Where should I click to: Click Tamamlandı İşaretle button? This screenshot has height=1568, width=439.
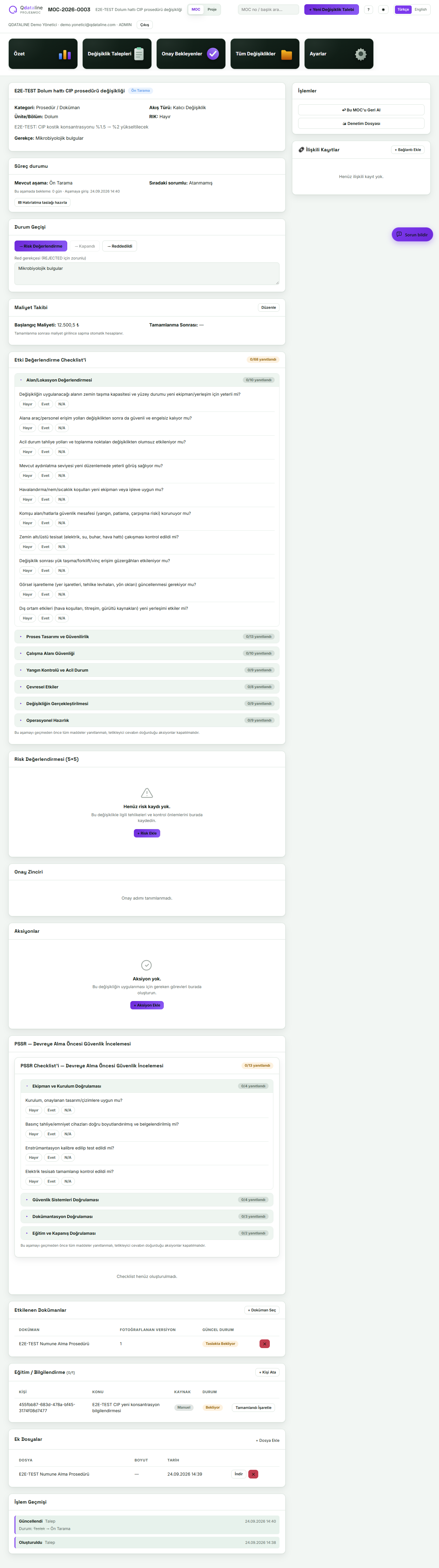click(x=253, y=1407)
